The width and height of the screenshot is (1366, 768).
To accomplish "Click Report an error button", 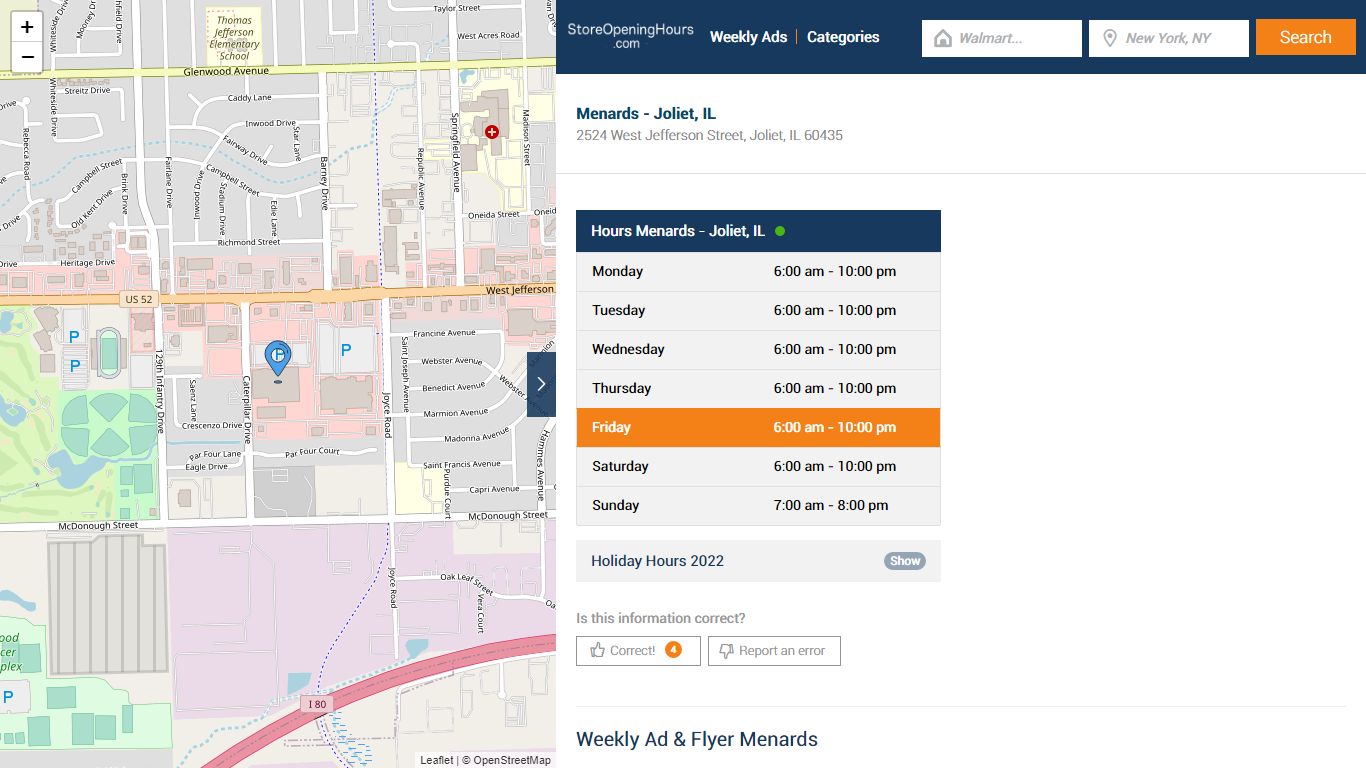I will click(774, 651).
